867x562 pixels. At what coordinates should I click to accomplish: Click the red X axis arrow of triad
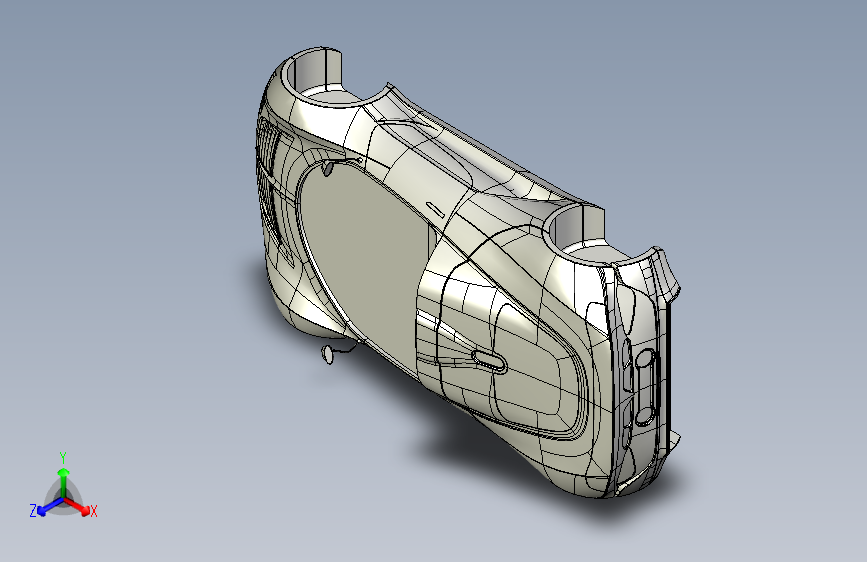tap(76, 506)
